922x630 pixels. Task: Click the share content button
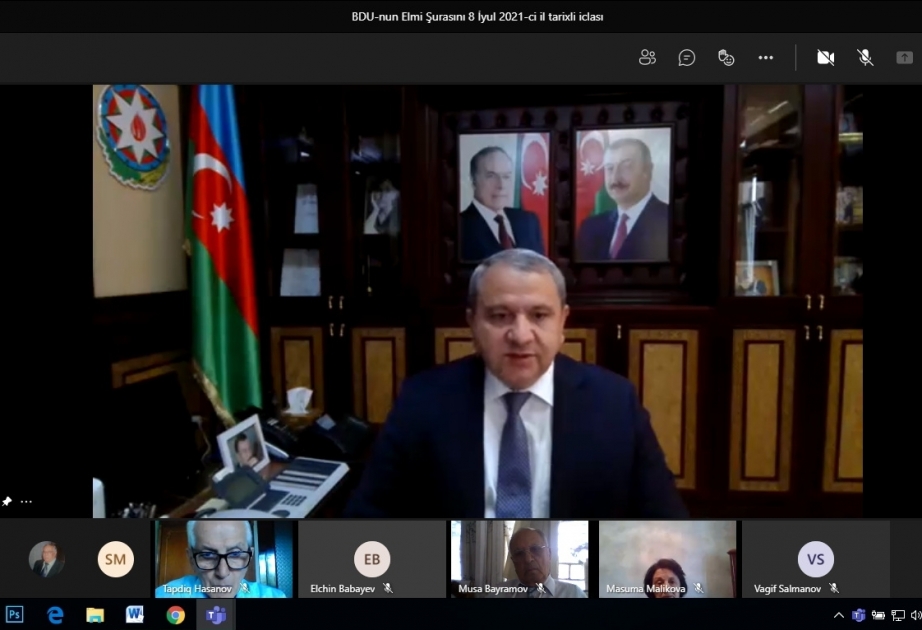[x=904, y=57]
